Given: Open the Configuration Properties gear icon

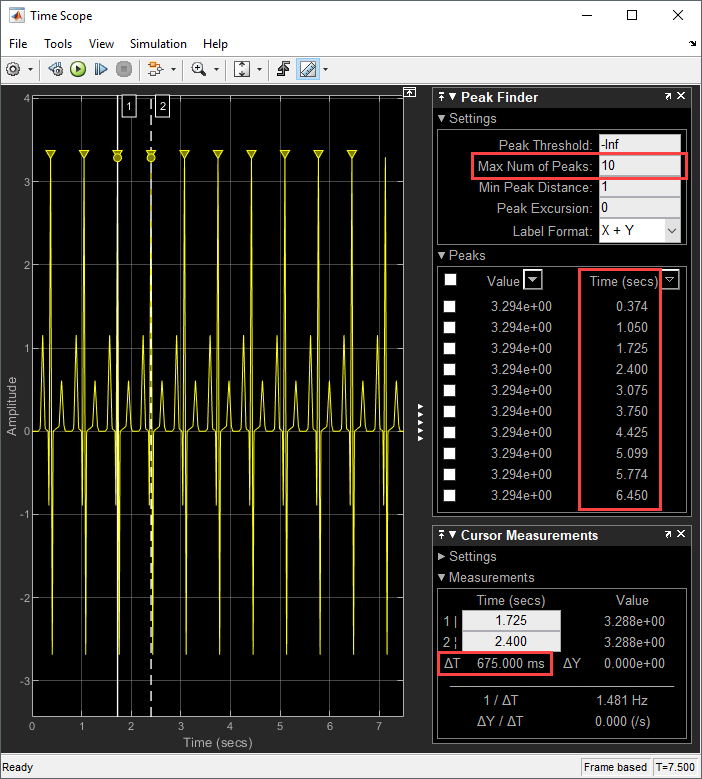Looking at the screenshot, I should pyautogui.click(x=14, y=69).
